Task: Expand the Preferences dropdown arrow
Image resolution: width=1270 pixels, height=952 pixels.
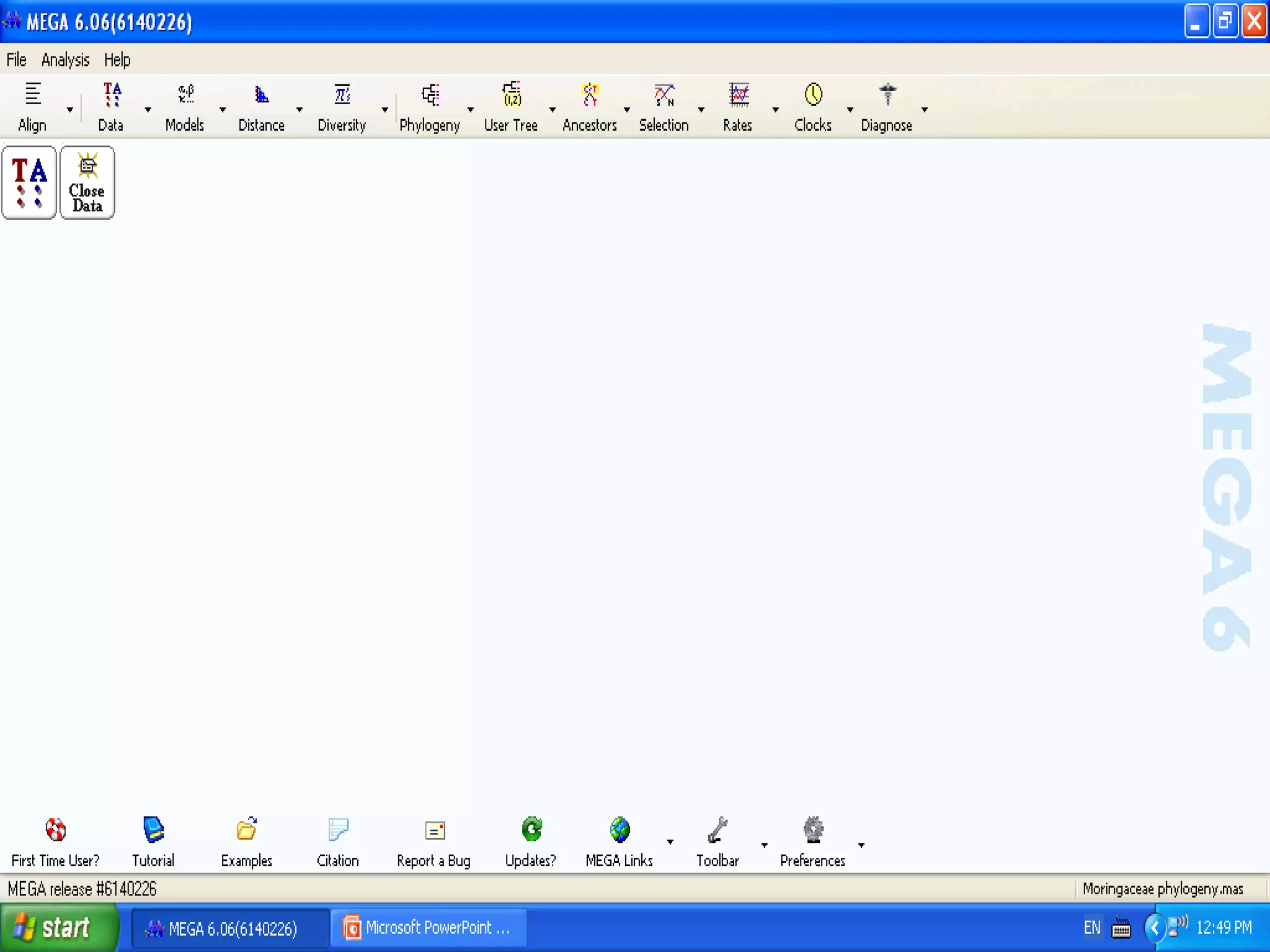Action: (861, 845)
